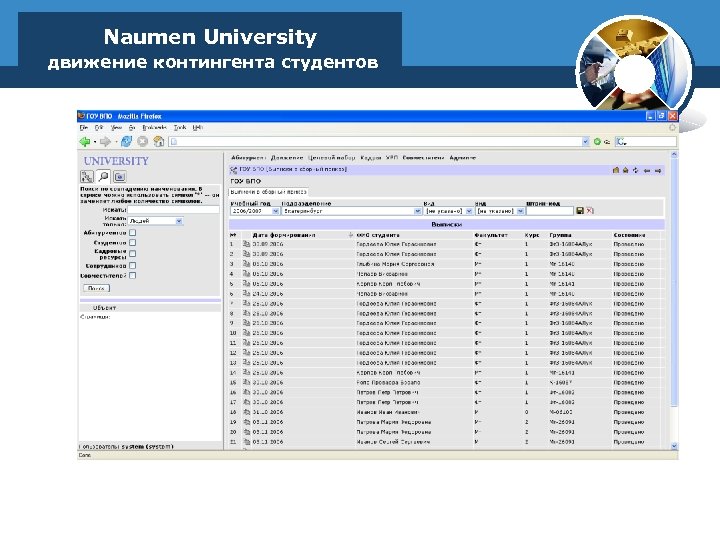Tick the Студентов checkbox
This screenshot has width=720, height=540.
[133, 242]
